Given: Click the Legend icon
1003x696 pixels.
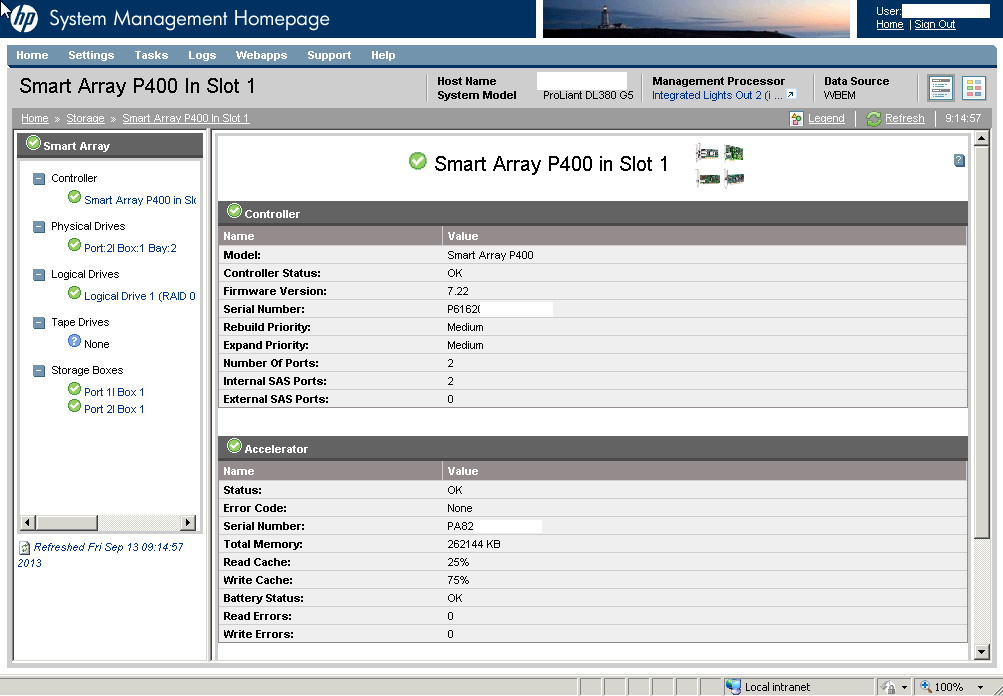Looking at the screenshot, I should pyautogui.click(x=796, y=119).
